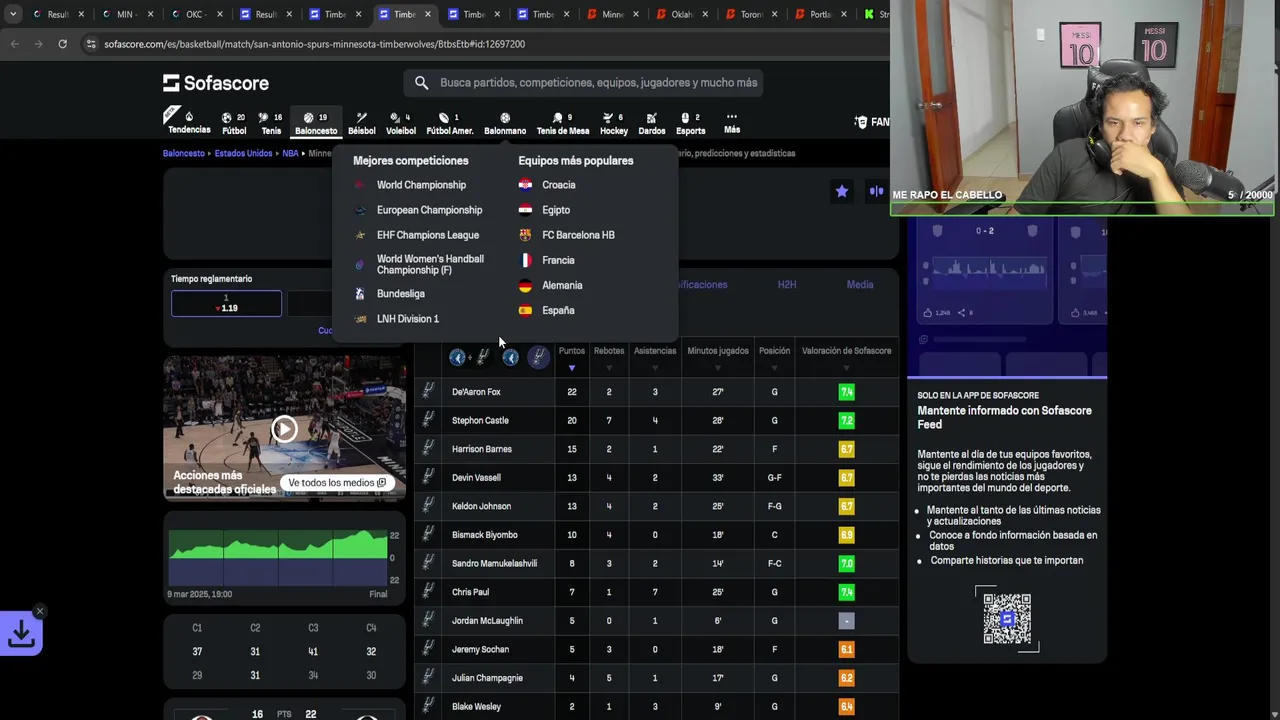1280x720 pixels.
Task: Open the Tendencias trending section
Action: coord(189,123)
